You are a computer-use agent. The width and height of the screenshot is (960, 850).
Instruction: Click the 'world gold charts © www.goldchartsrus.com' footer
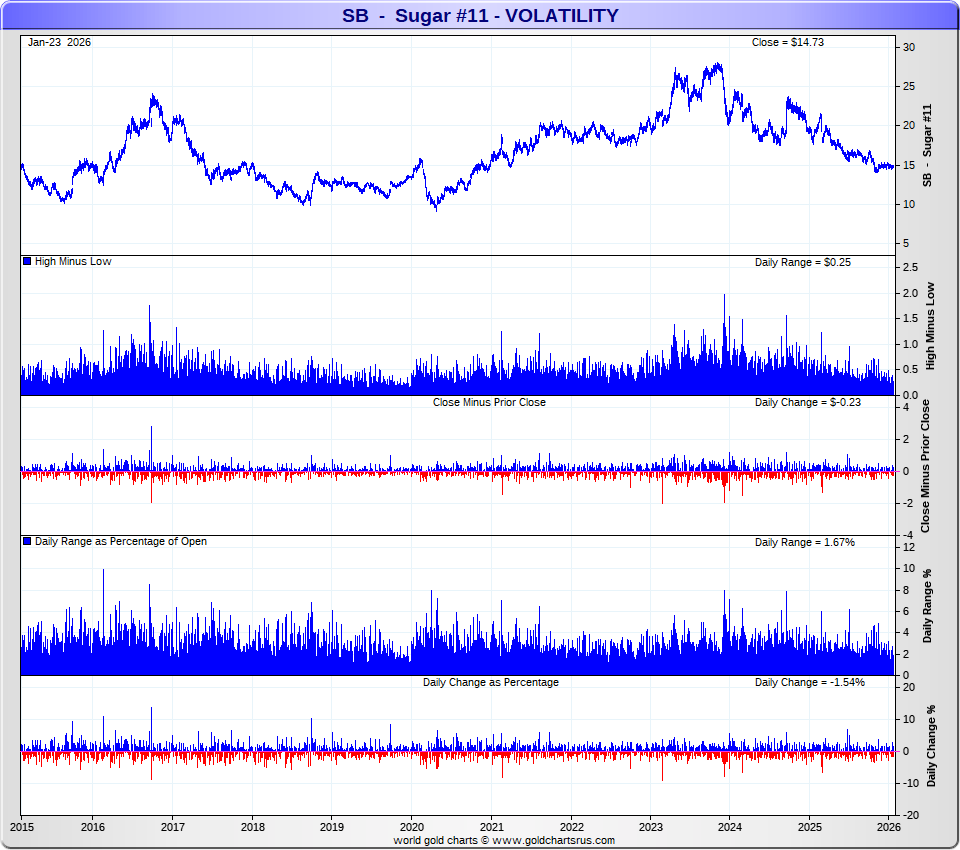point(504,840)
